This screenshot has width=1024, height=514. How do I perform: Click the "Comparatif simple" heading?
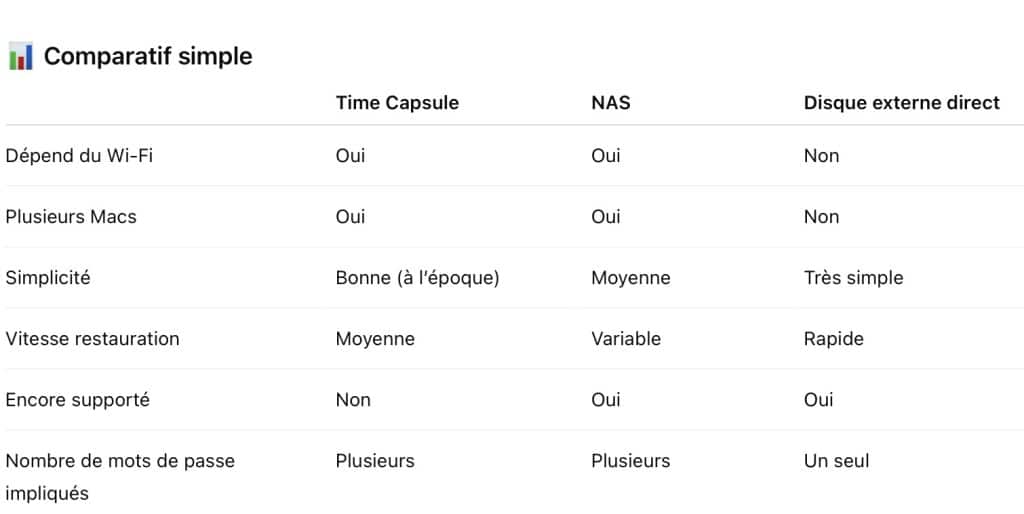click(x=148, y=56)
